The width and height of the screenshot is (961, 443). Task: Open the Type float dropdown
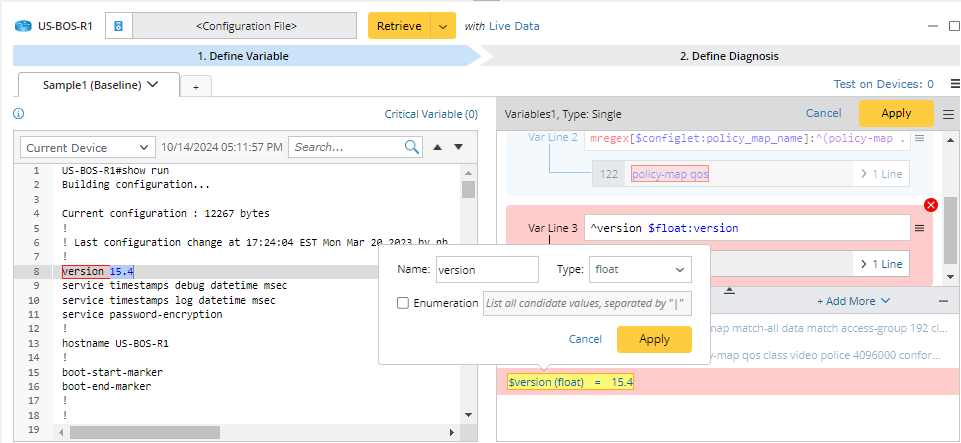click(640, 269)
